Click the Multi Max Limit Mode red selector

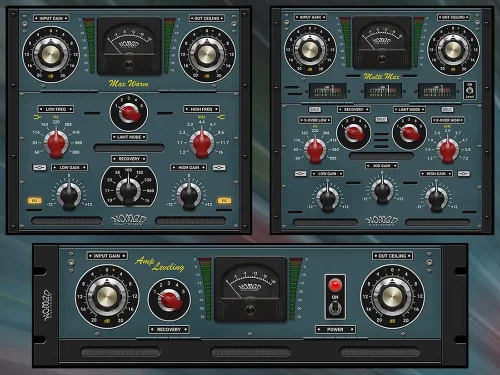409,132
